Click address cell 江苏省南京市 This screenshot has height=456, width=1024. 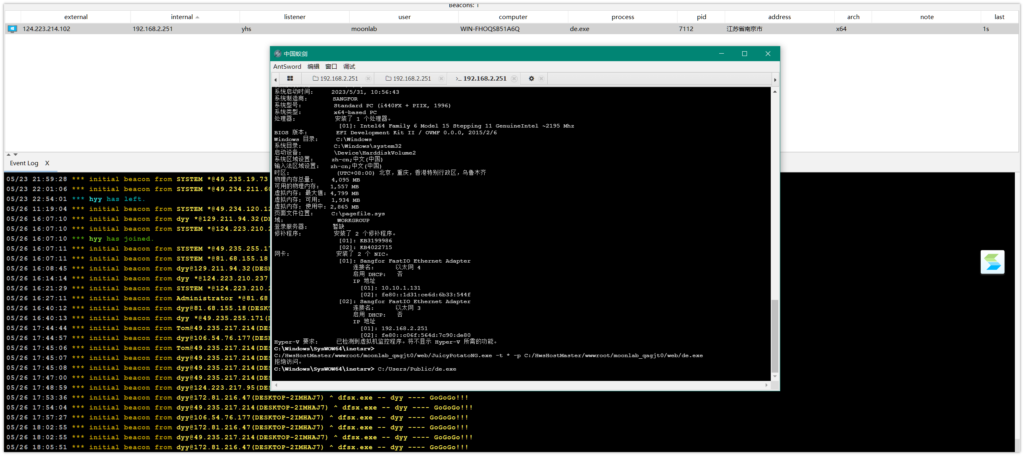coord(744,29)
